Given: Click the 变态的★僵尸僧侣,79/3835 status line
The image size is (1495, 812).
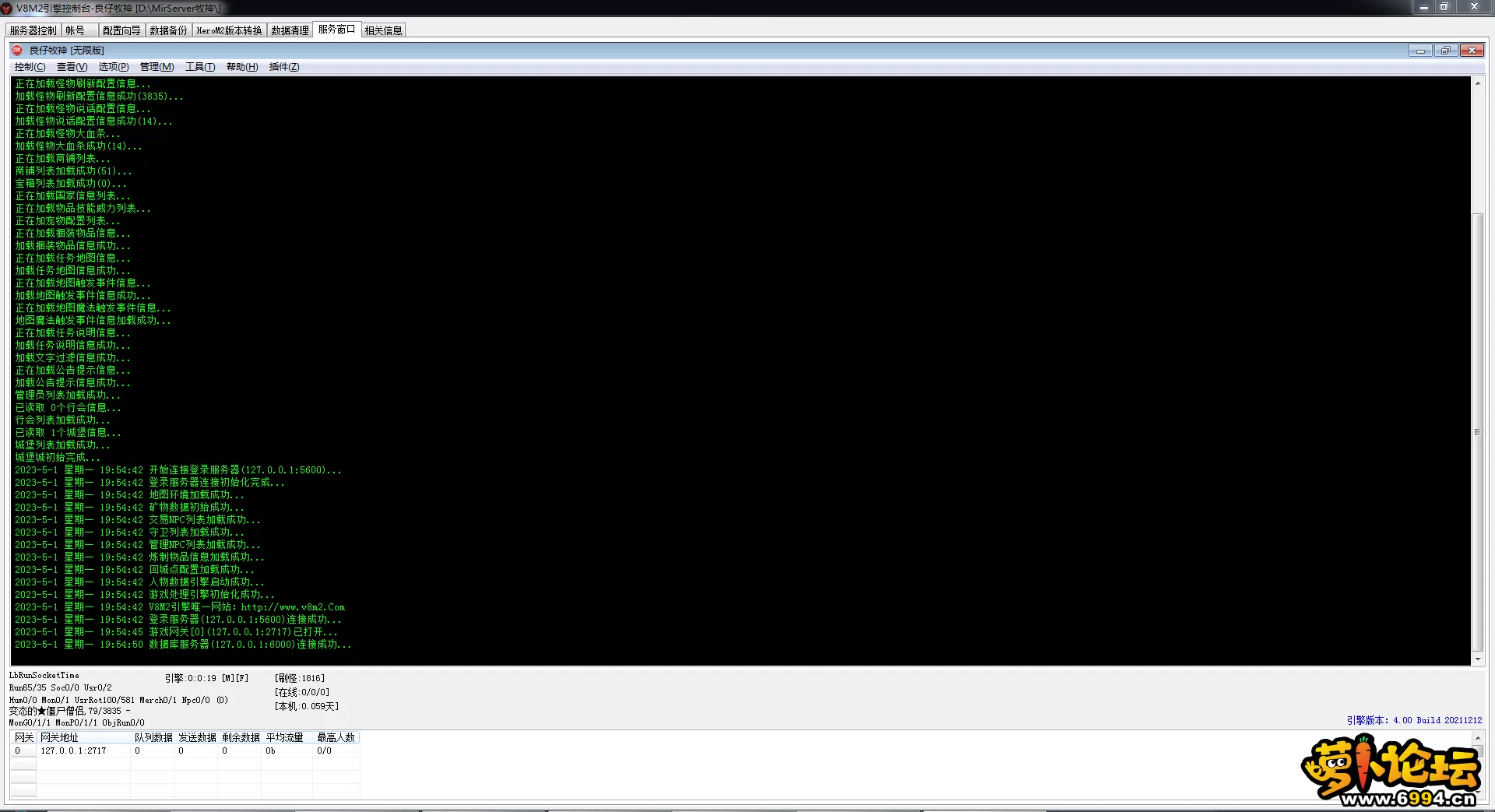Looking at the screenshot, I should pyautogui.click(x=69, y=711).
